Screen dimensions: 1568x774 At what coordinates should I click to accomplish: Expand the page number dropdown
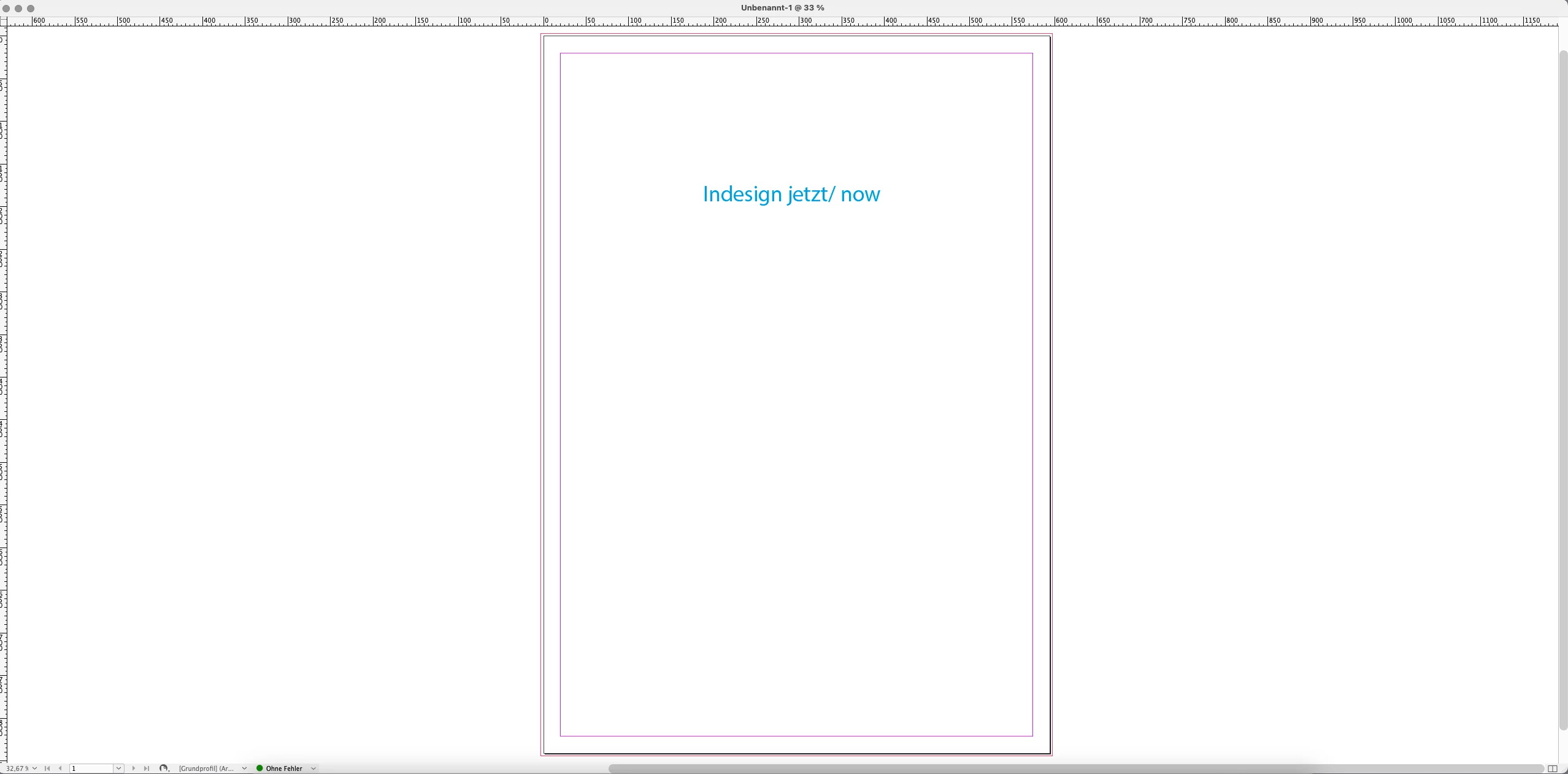[x=118, y=768]
